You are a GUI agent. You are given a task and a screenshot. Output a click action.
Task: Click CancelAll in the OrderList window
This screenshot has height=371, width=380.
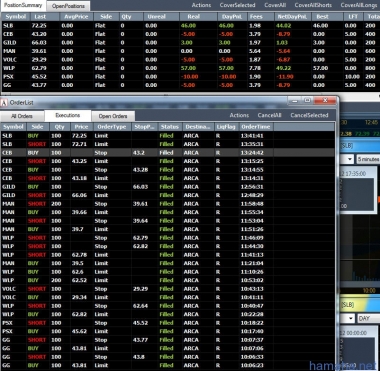tap(269, 115)
